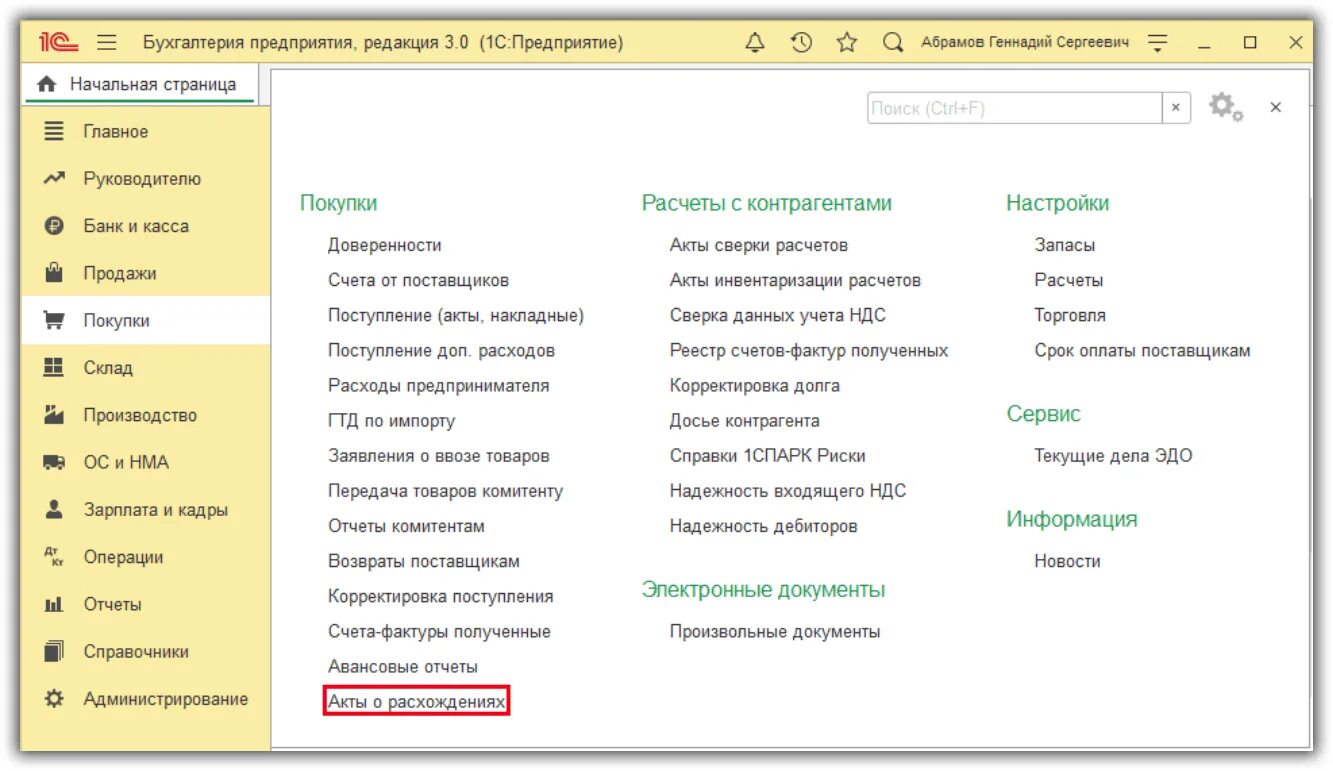
Task: Open the Администрирование section label
Action: tap(166, 699)
